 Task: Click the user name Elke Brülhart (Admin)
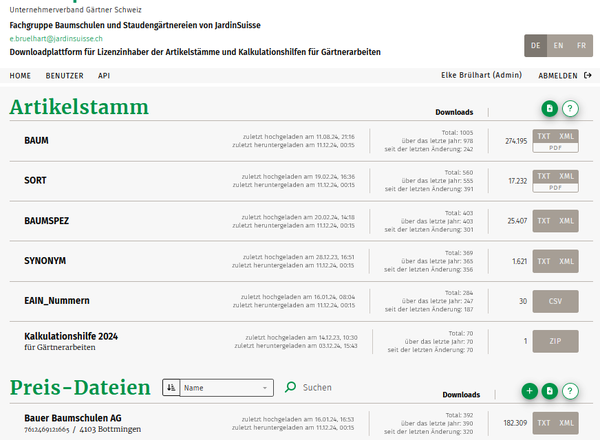[x=481, y=75]
